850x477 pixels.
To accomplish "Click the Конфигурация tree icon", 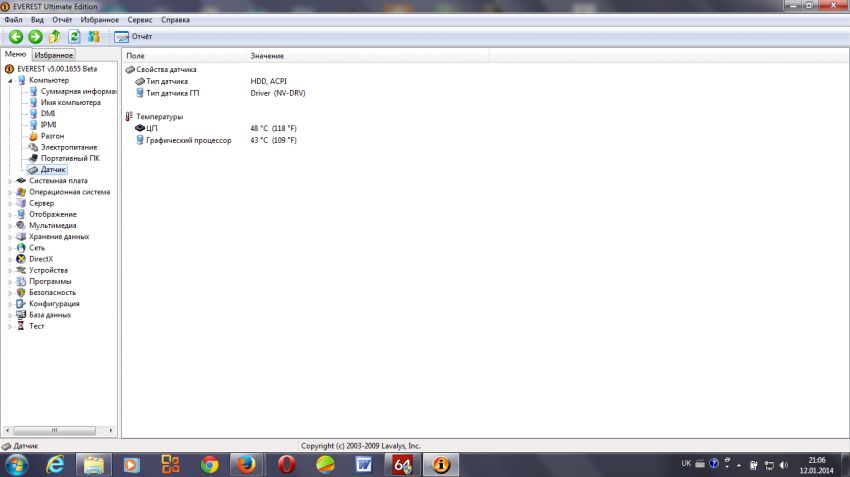I will pyautogui.click(x=21, y=304).
